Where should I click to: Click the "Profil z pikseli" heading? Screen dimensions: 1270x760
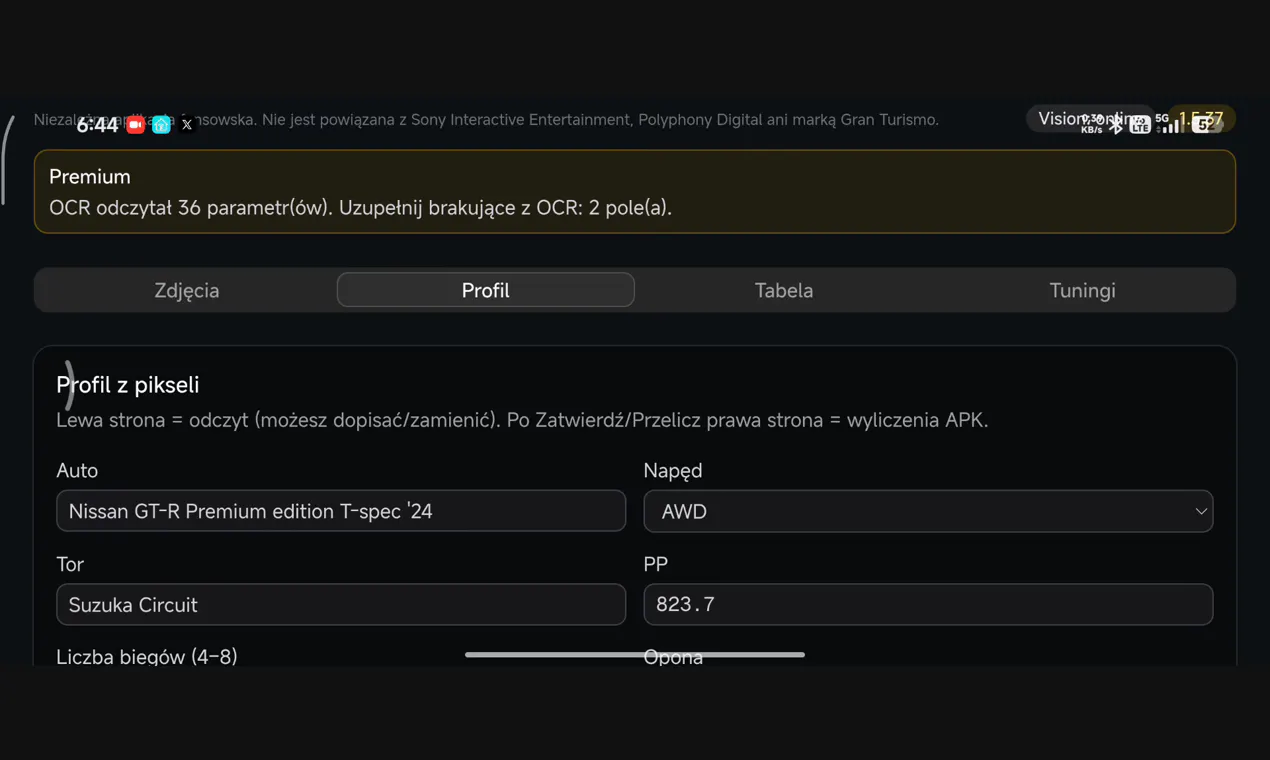coord(128,385)
